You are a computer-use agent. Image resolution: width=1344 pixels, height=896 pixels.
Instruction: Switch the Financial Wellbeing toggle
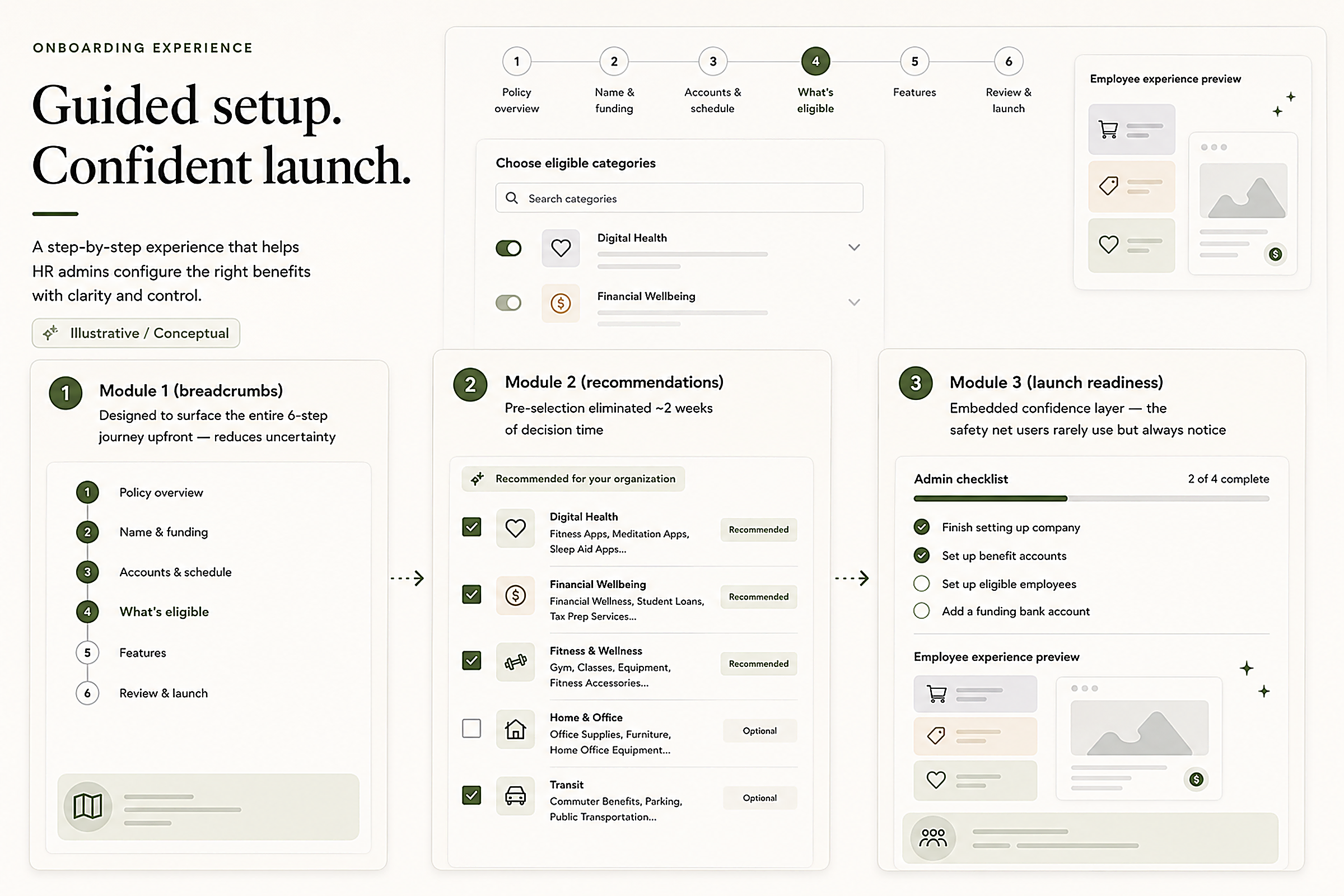coord(508,303)
